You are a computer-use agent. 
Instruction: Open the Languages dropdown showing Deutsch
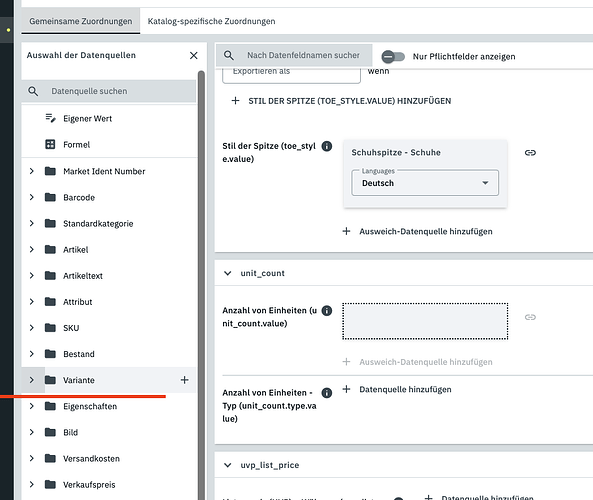click(x=425, y=183)
